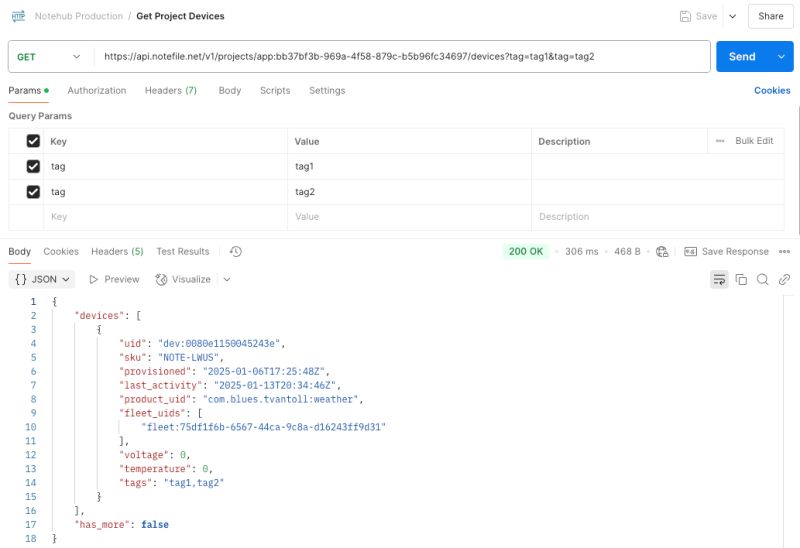Copy the response body to clipboard
The image size is (800, 548).
click(741, 280)
